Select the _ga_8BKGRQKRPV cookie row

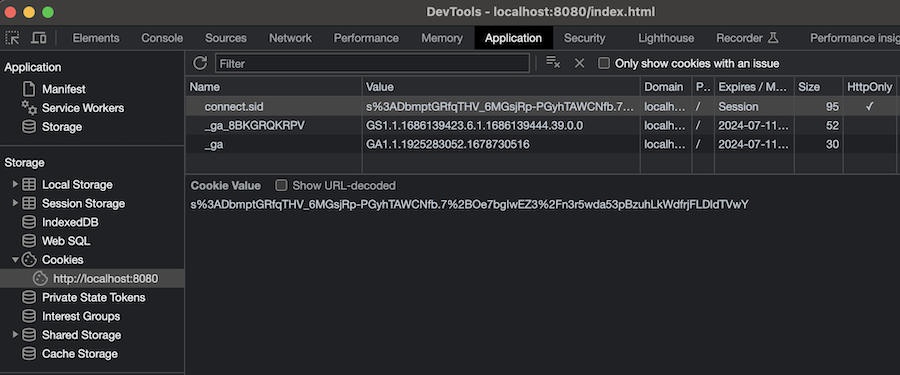(542, 125)
